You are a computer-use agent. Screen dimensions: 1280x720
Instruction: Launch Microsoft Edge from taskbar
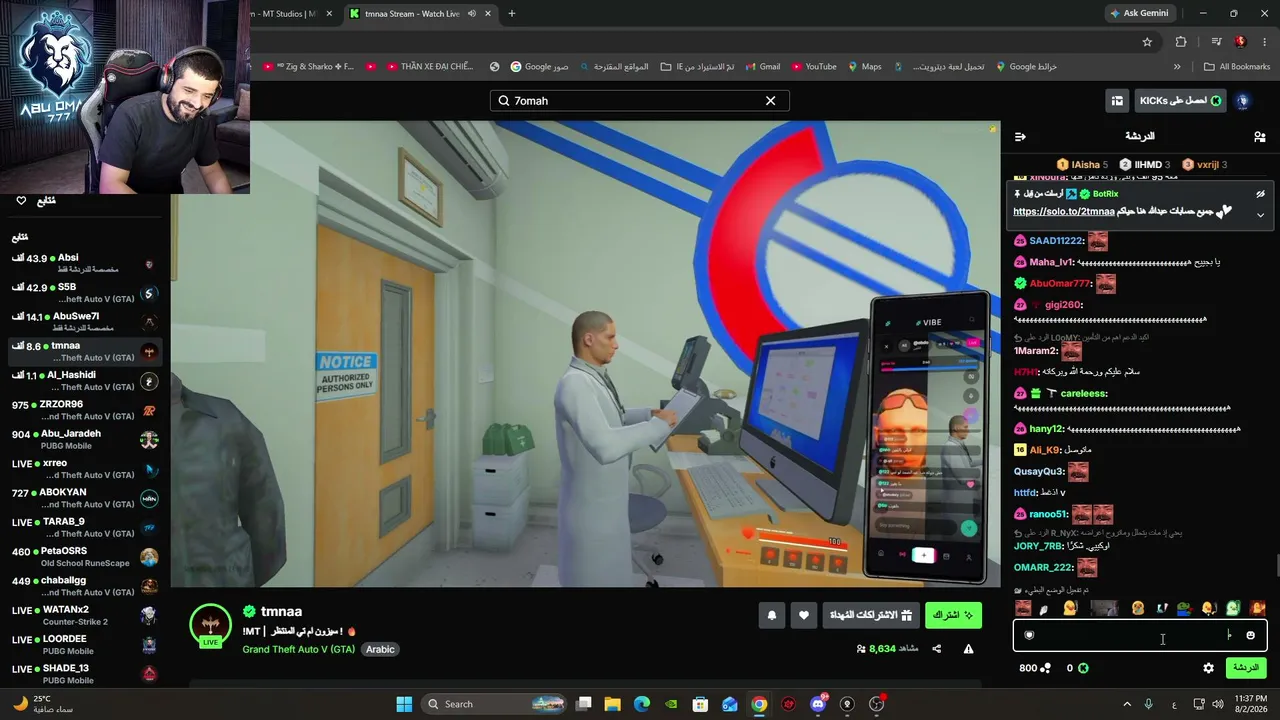pos(642,704)
